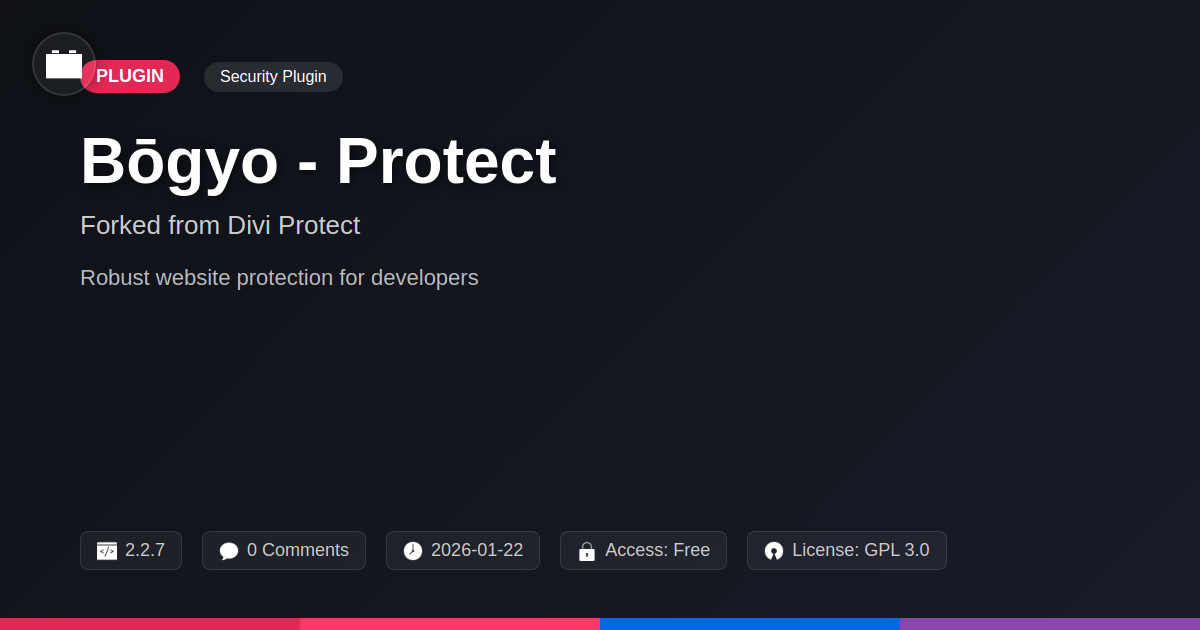The image size is (1200, 630).
Task: Select the PLUGIN badge
Action: (x=130, y=77)
